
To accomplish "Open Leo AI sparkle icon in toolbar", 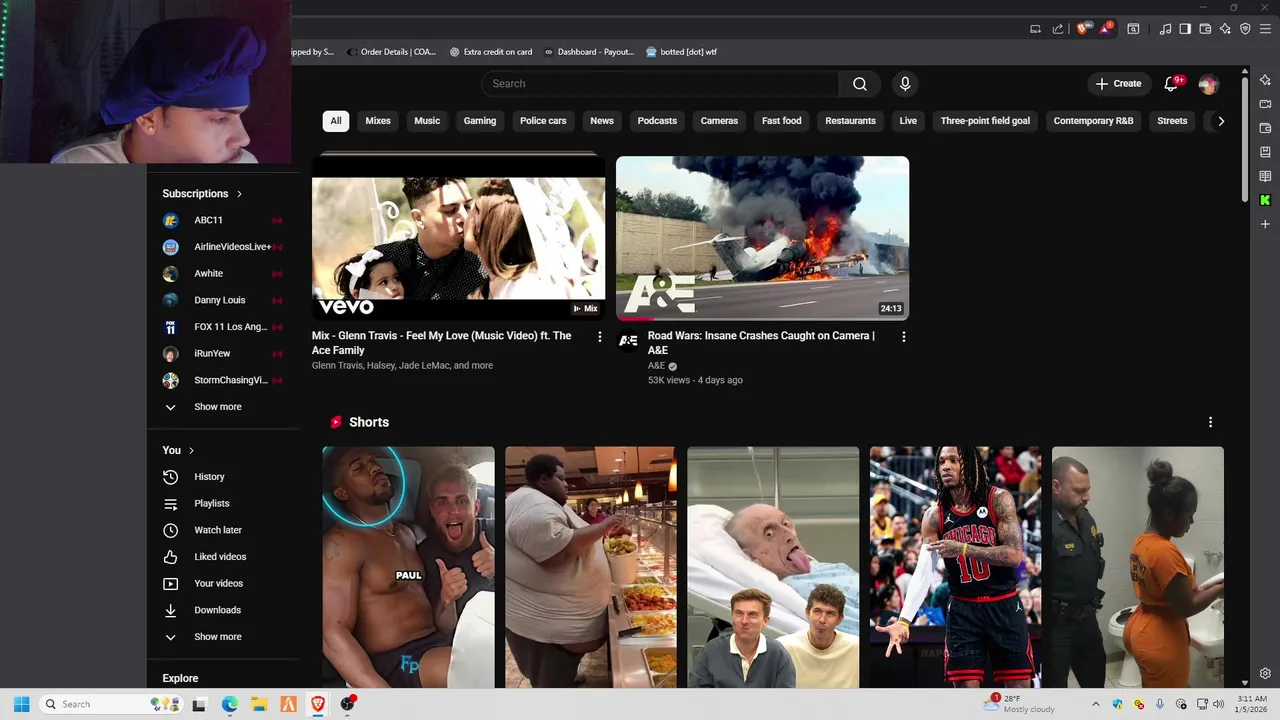I will coord(1225,29).
